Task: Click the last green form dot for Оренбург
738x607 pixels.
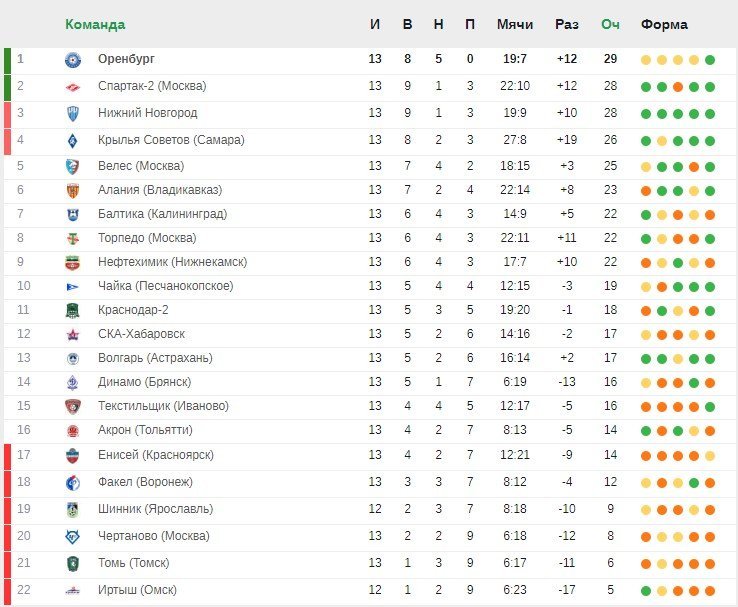Action: coord(710,60)
